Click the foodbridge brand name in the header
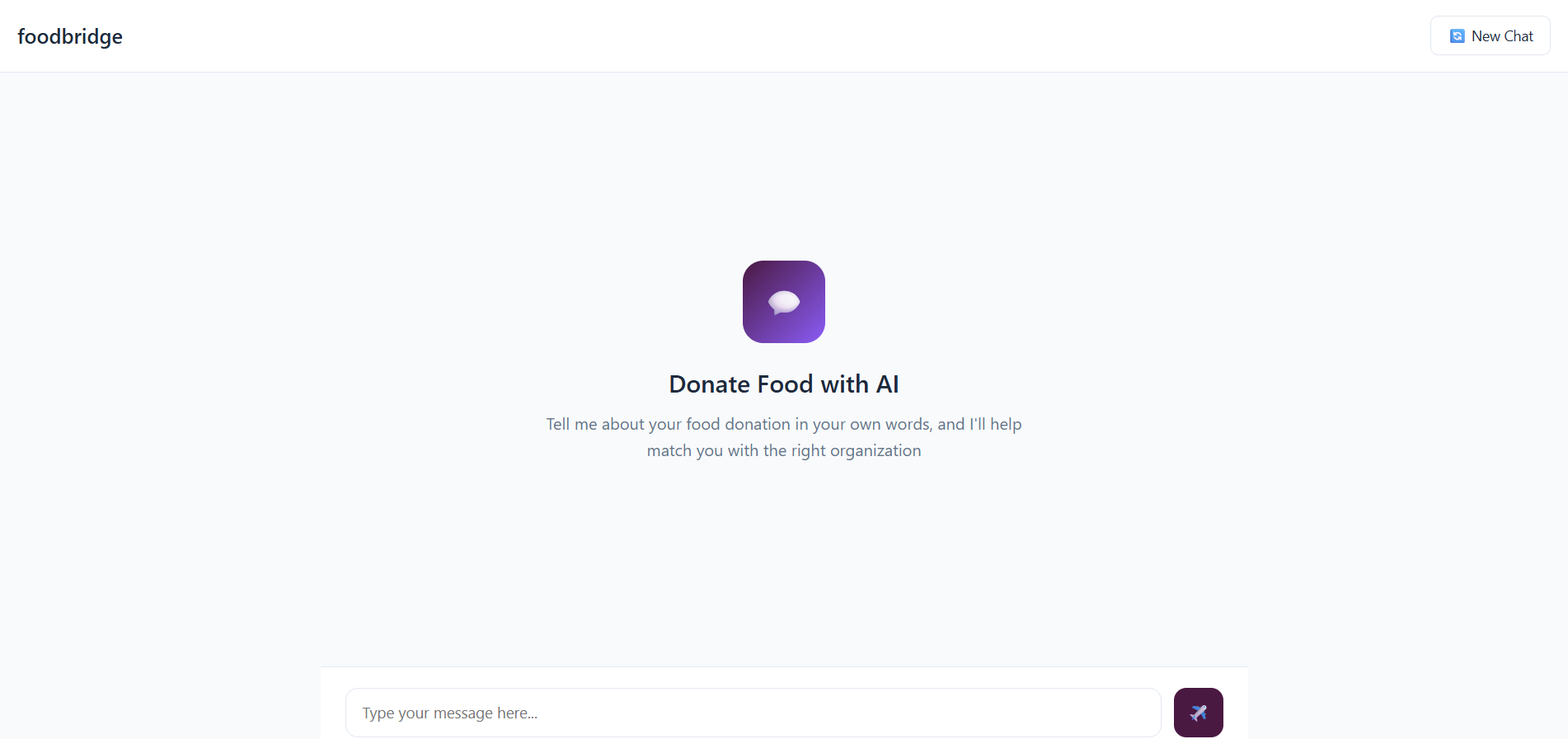1568x739 pixels. pyautogui.click(x=70, y=37)
